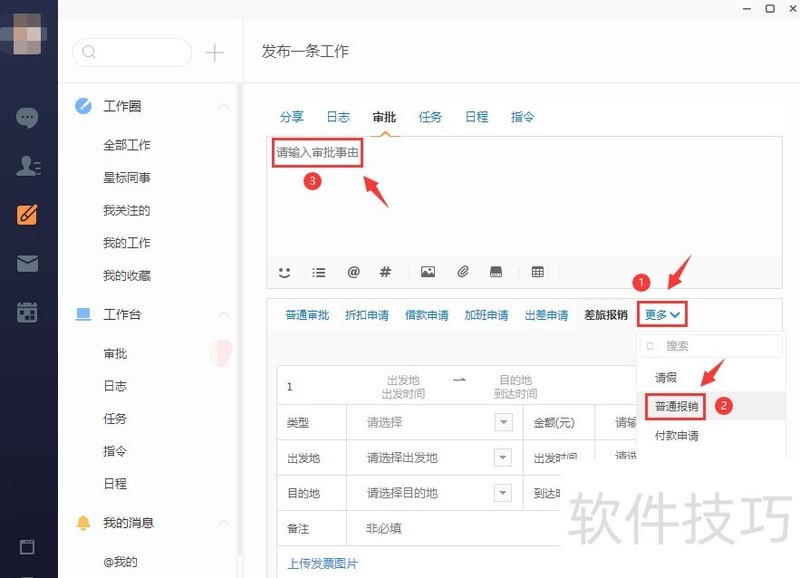Image resolution: width=800 pixels, height=578 pixels.
Task: Open the 目的地 destination dropdown
Action: [x=504, y=492]
